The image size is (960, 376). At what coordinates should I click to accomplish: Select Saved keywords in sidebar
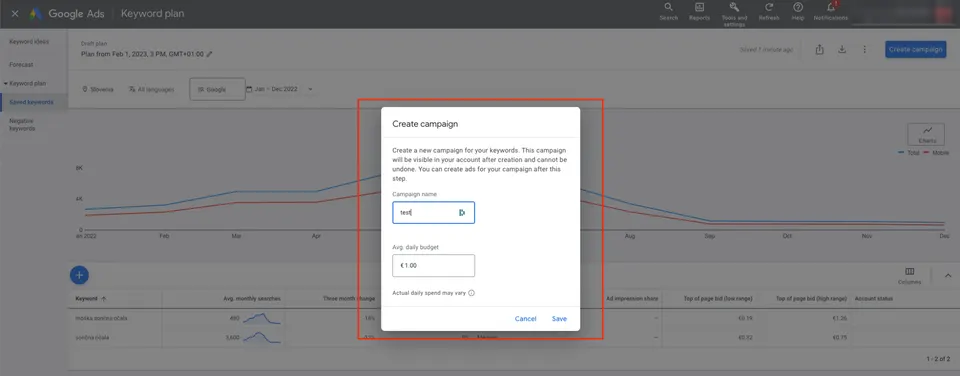tap(31, 102)
